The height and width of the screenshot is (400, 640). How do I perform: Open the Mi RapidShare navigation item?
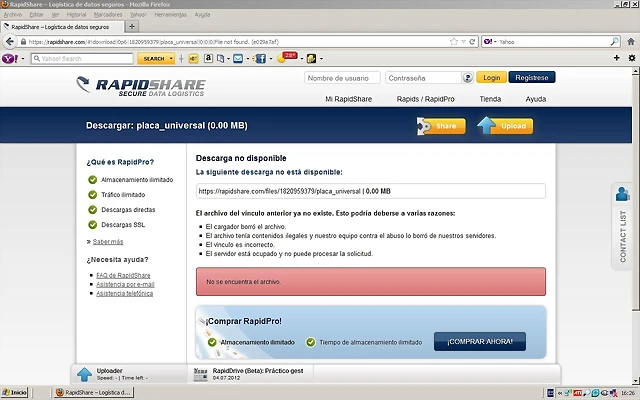pyautogui.click(x=349, y=99)
